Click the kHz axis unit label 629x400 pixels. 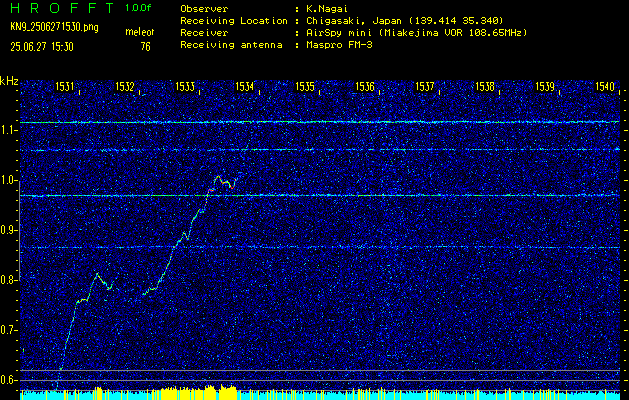(x=9, y=81)
